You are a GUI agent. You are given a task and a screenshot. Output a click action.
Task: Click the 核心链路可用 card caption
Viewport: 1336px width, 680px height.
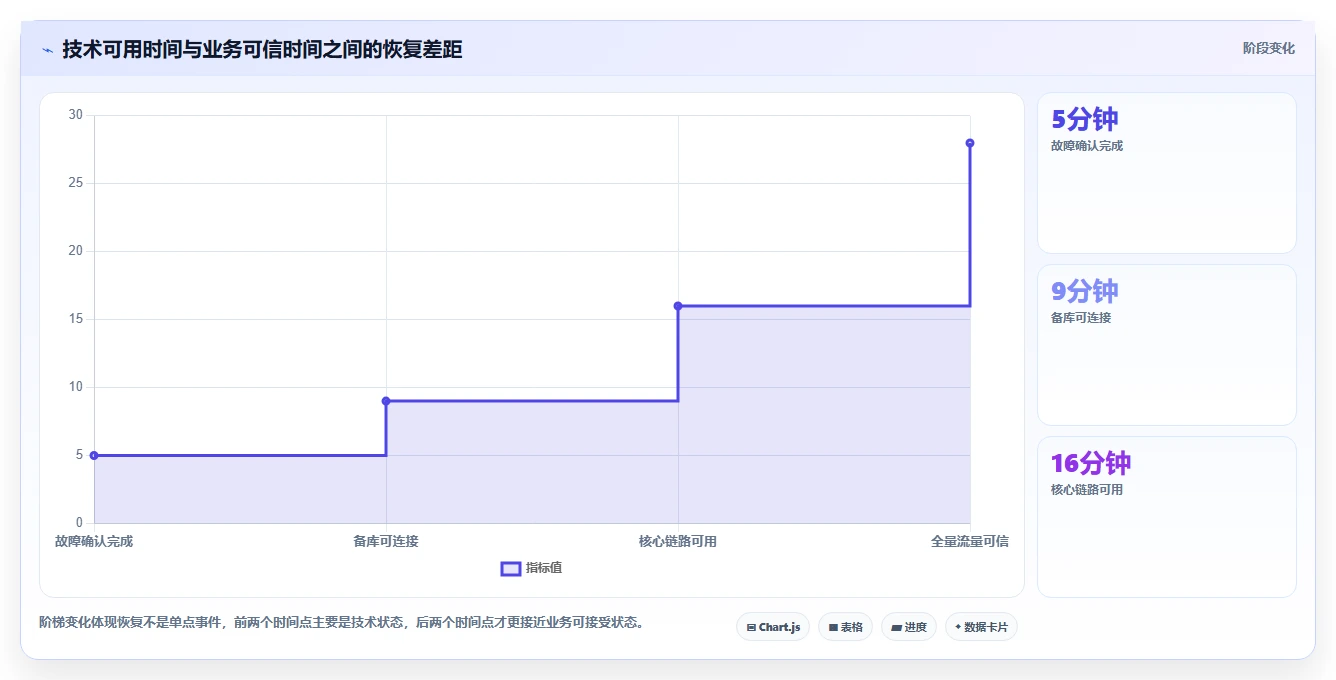pos(1087,490)
